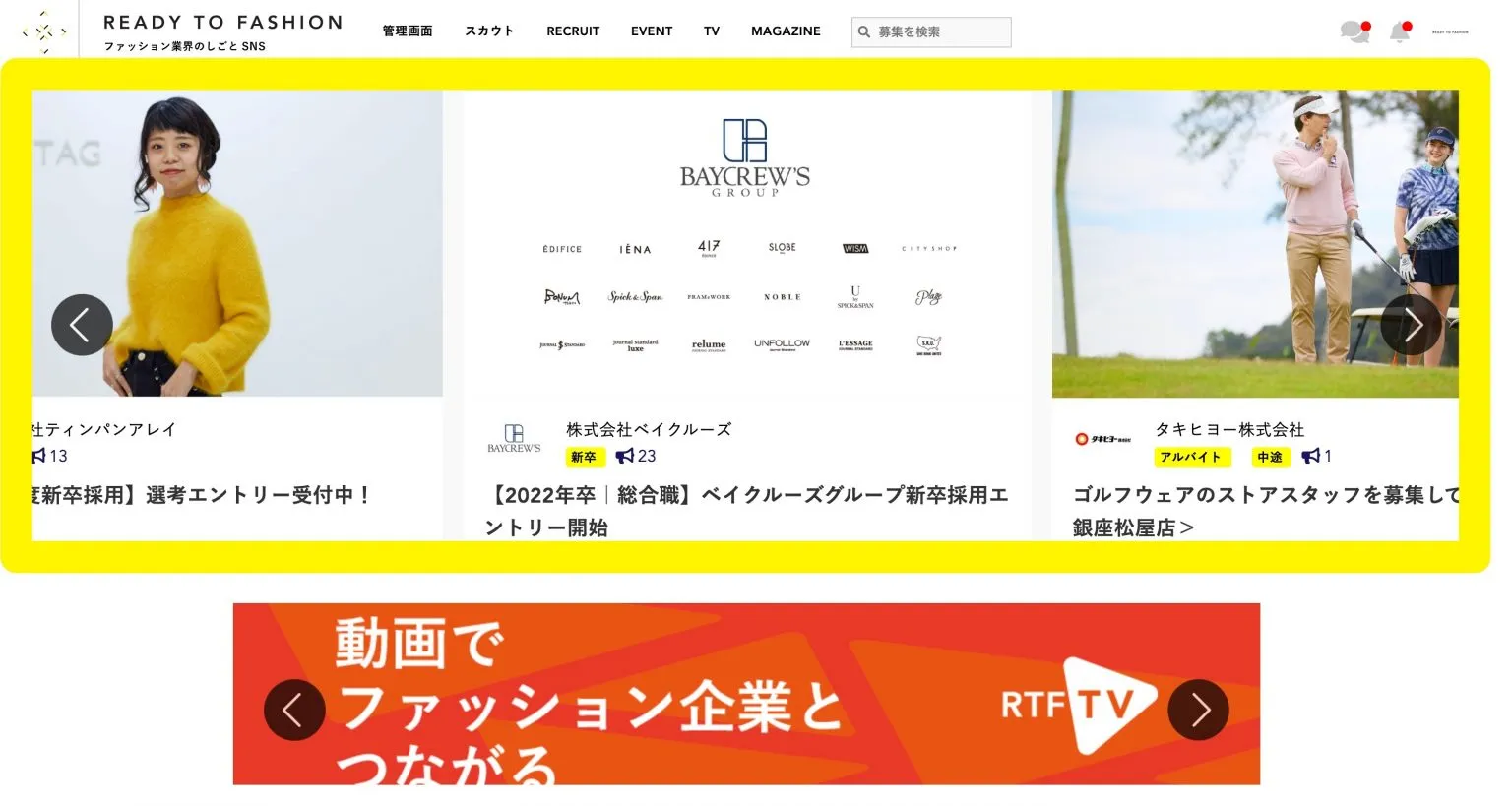This screenshot has height=806, width=1512.
Task: Go to previous slide in the orange banner
Action: point(294,710)
